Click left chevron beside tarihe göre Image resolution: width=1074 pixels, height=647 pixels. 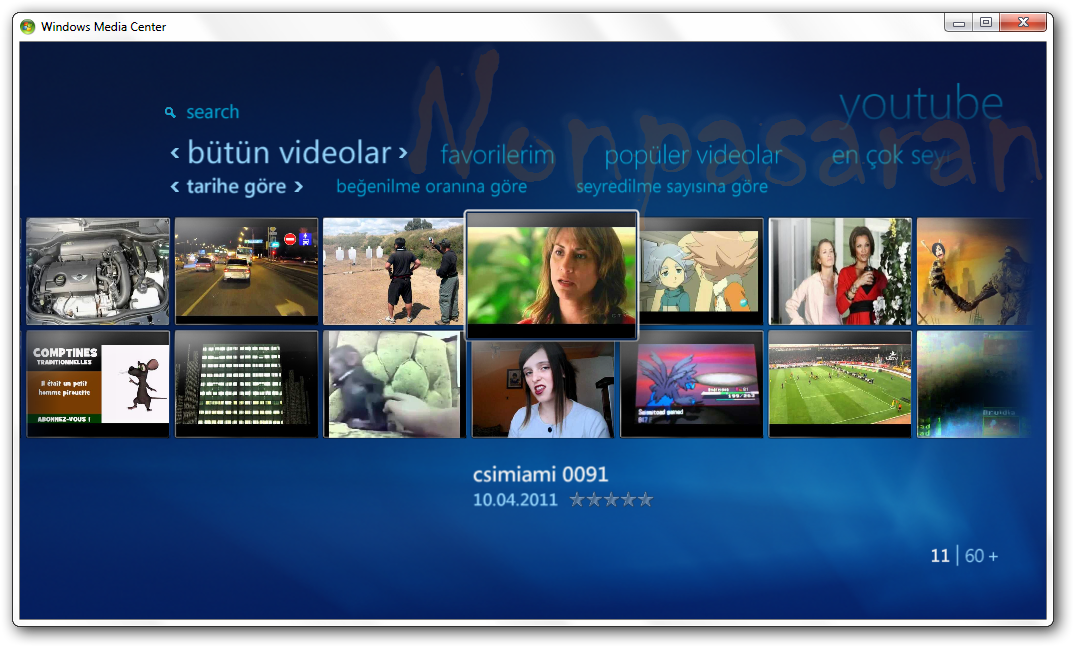pyautogui.click(x=175, y=186)
